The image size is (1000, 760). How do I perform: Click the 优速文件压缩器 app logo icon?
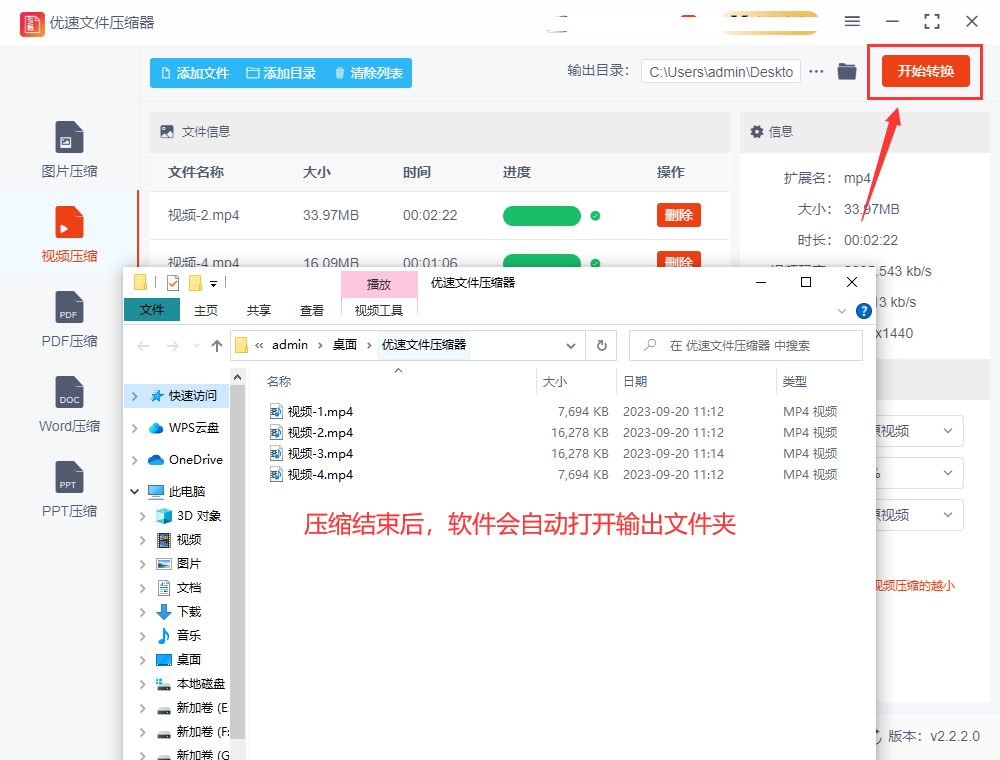(32, 24)
